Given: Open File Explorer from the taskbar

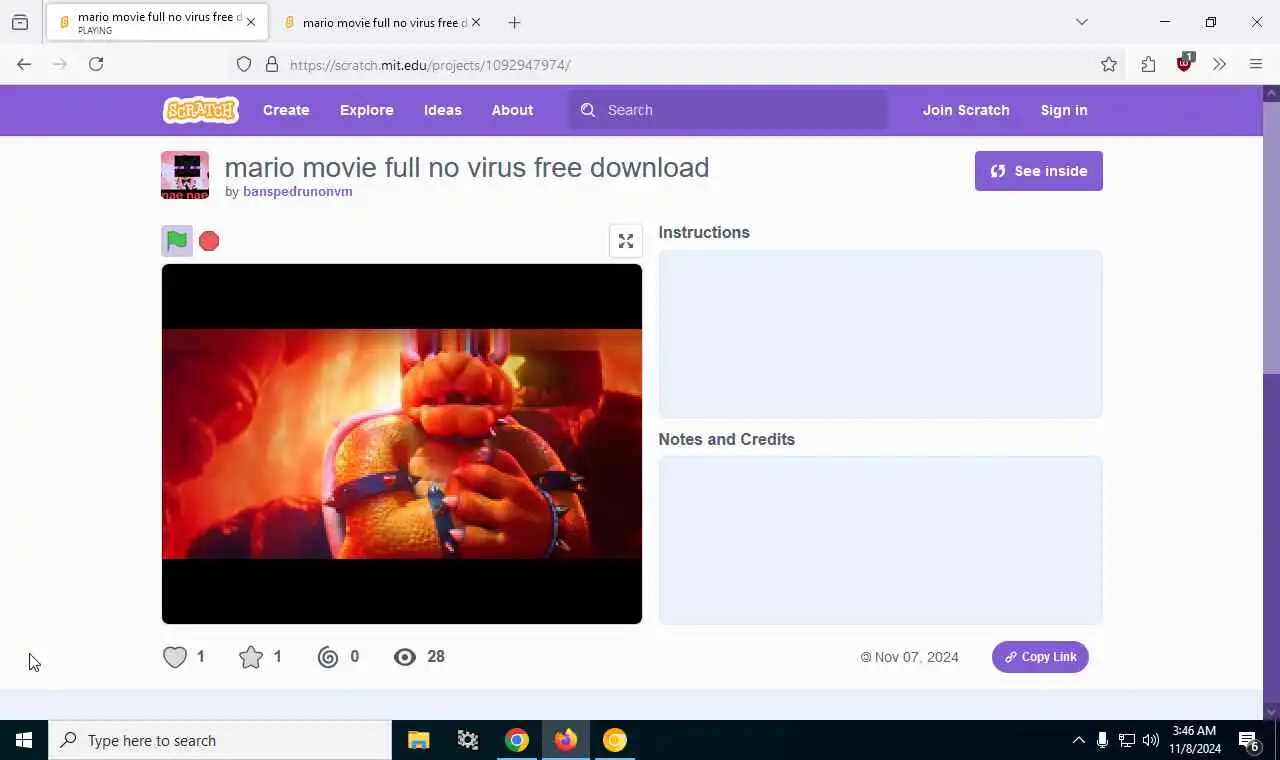Looking at the screenshot, I should click(418, 740).
